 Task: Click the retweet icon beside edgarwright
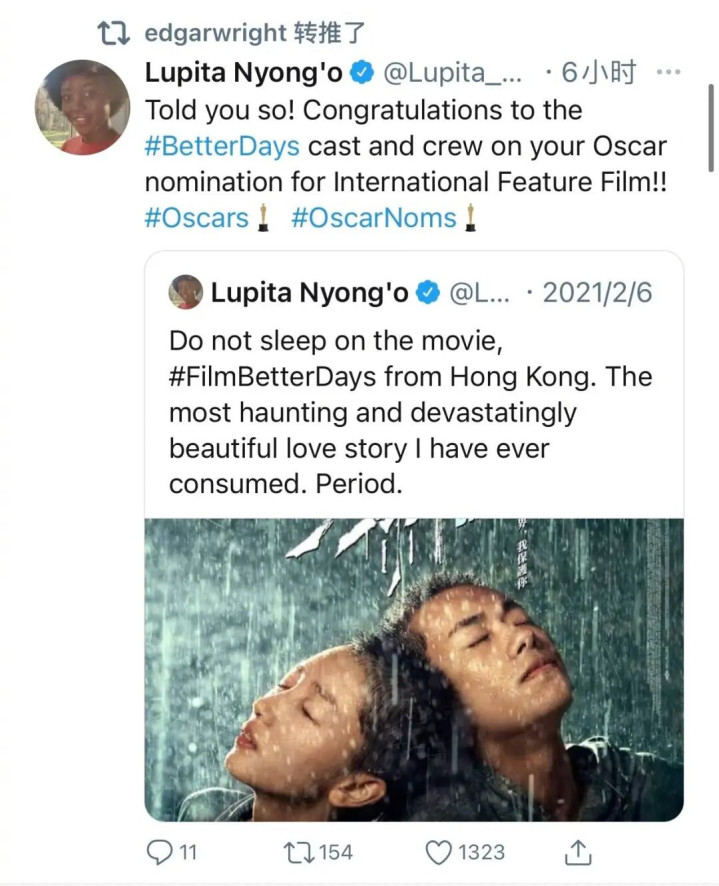114,33
